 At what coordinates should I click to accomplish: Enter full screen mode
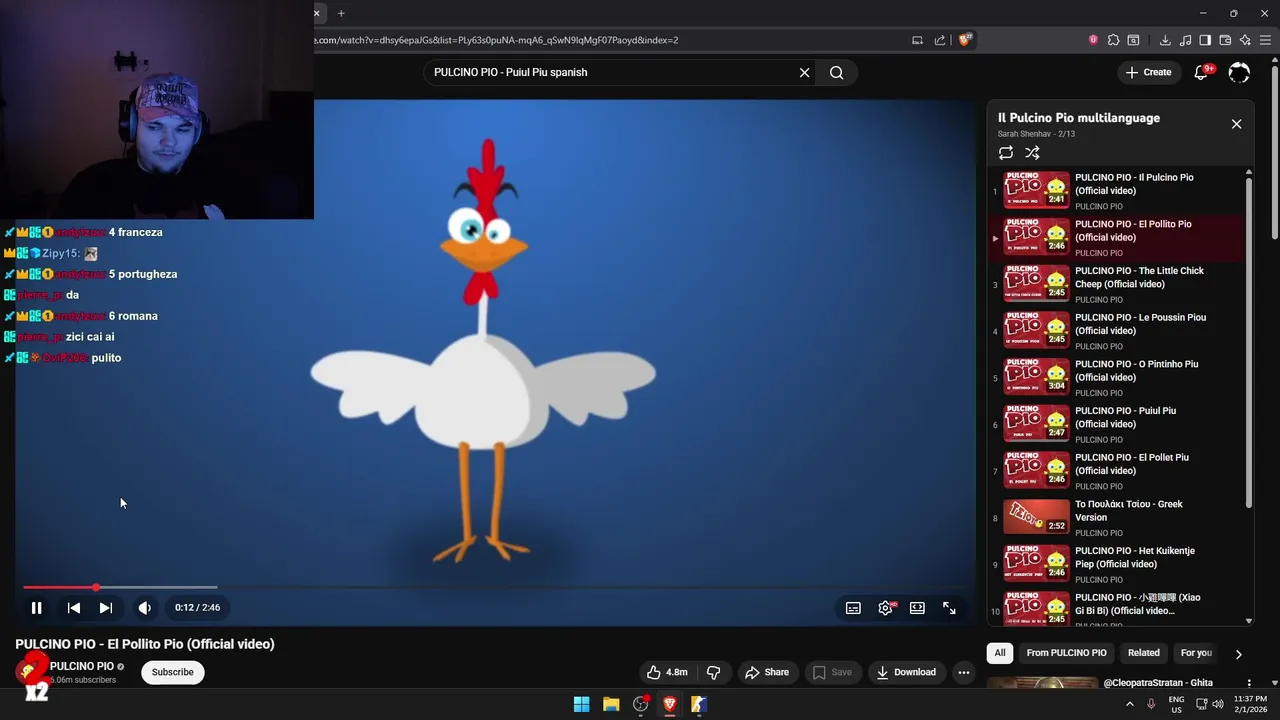pos(949,608)
